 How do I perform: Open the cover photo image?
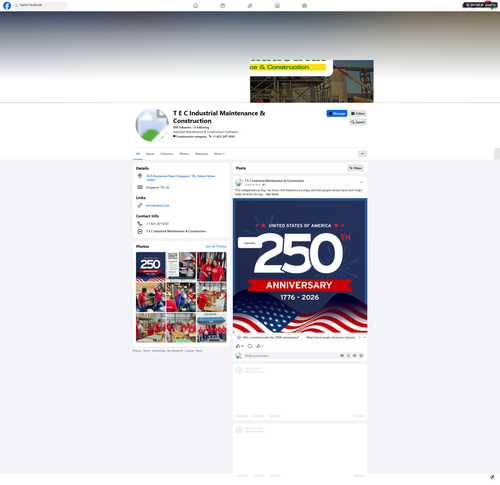[312, 81]
